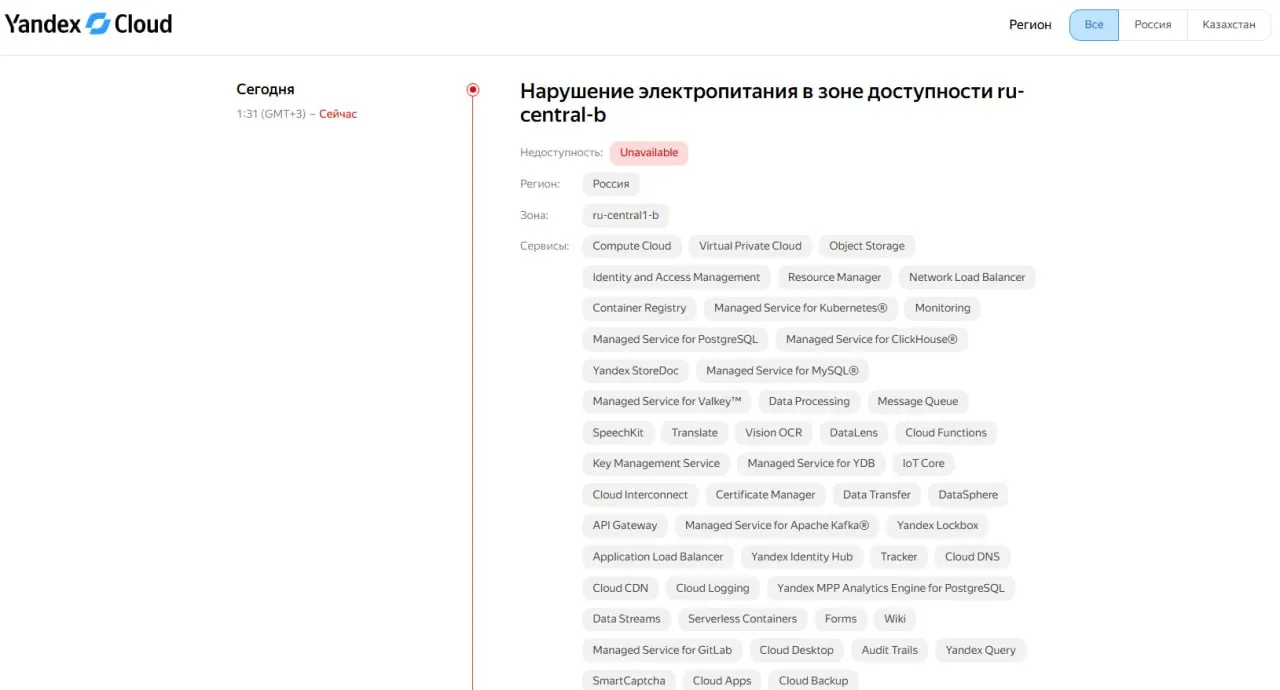
Task: Click Managed Service for MySQL tag
Action: [783, 370]
